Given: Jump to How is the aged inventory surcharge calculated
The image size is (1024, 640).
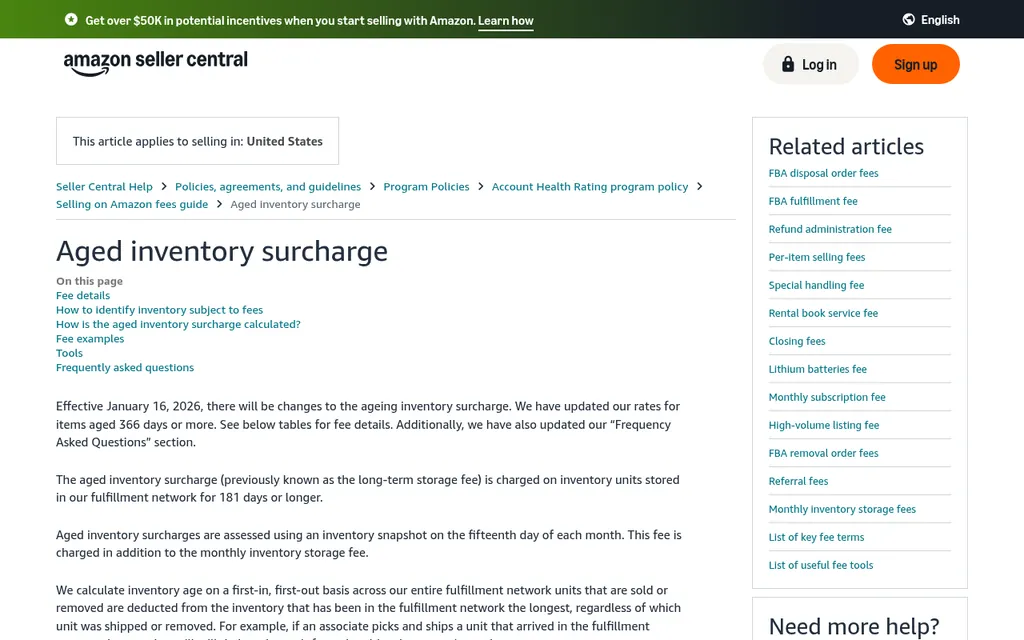Looking at the screenshot, I should [178, 324].
